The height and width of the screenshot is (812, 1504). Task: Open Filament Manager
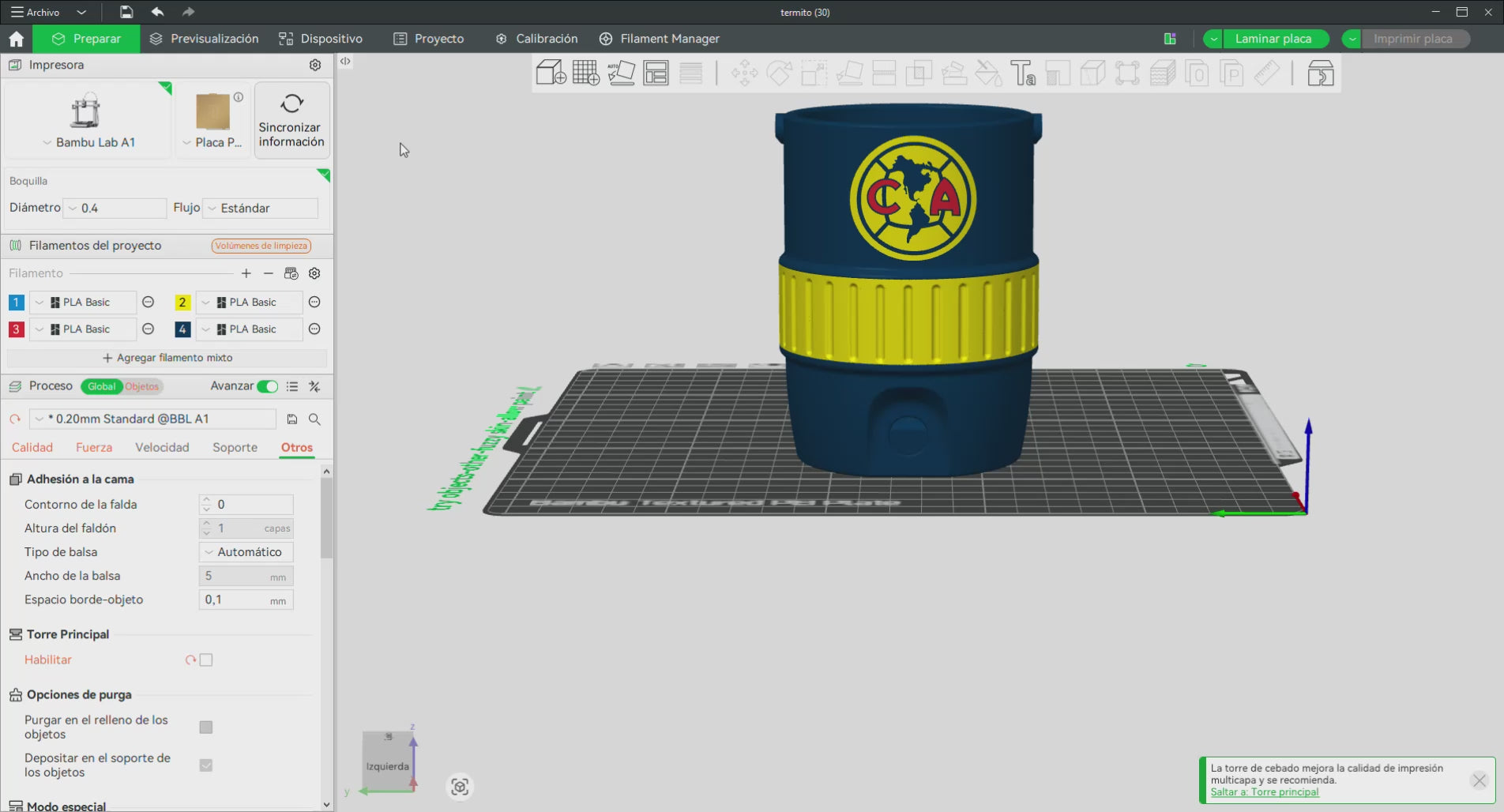coord(660,39)
